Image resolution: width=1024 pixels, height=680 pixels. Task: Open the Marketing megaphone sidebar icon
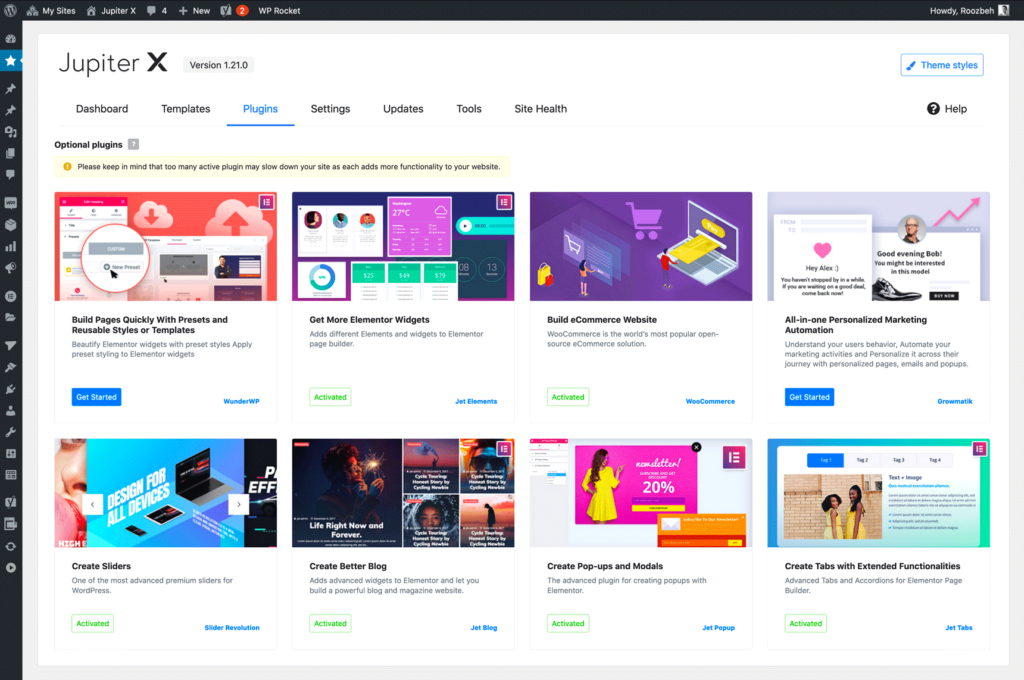[11, 268]
